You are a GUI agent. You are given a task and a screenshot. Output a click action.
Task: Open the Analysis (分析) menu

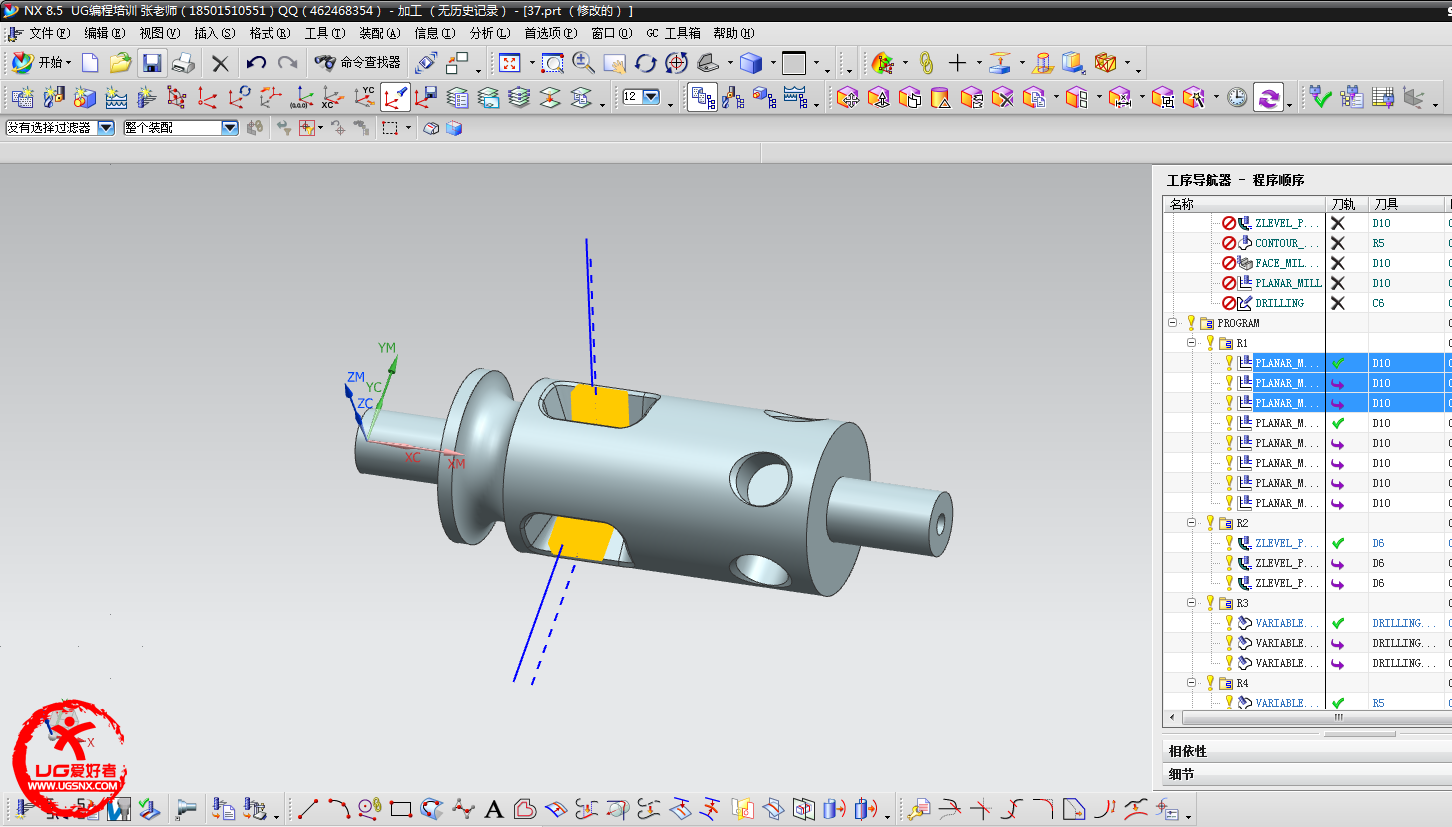(x=489, y=33)
